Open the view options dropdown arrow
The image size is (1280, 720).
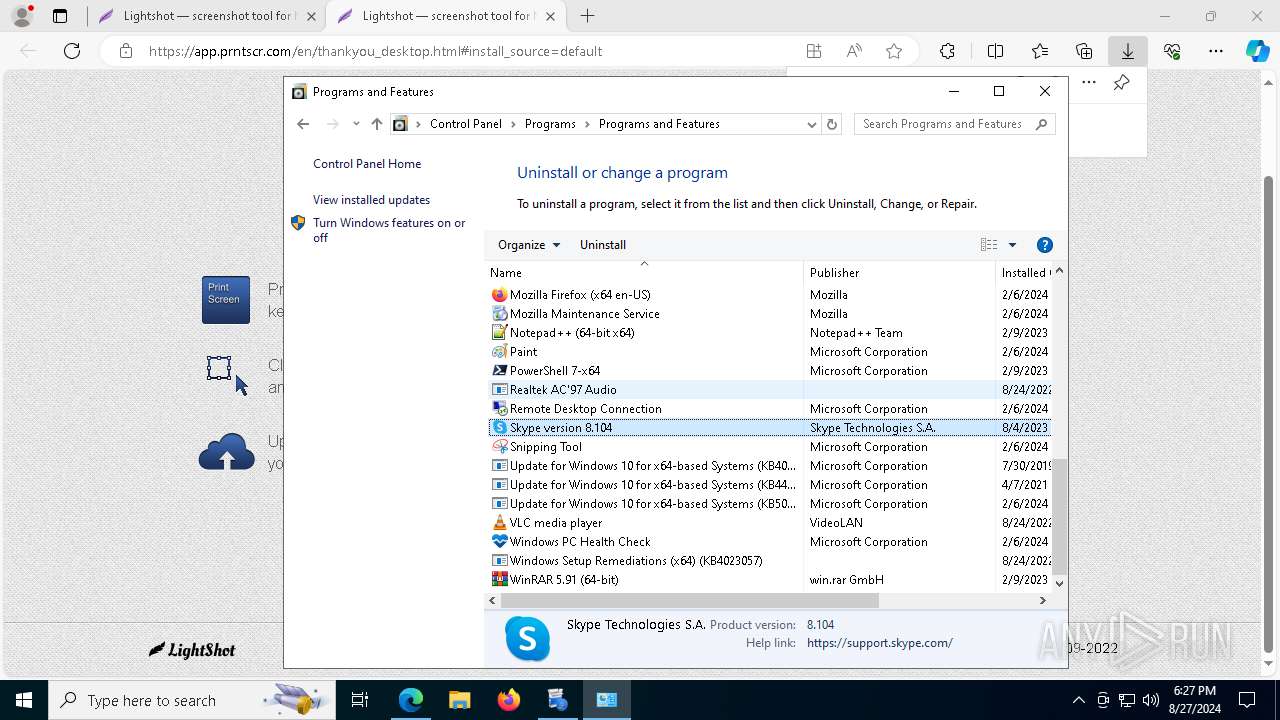pyautogui.click(x=1012, y=245)
